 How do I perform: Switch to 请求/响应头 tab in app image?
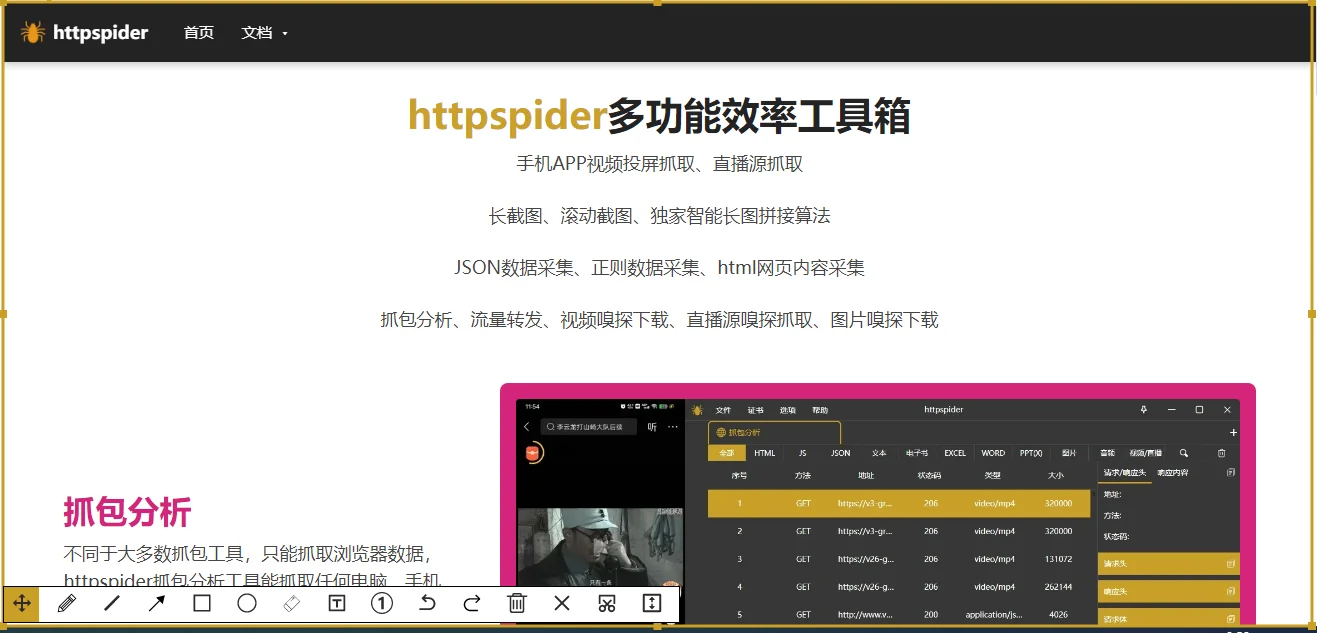point(1125,472)
